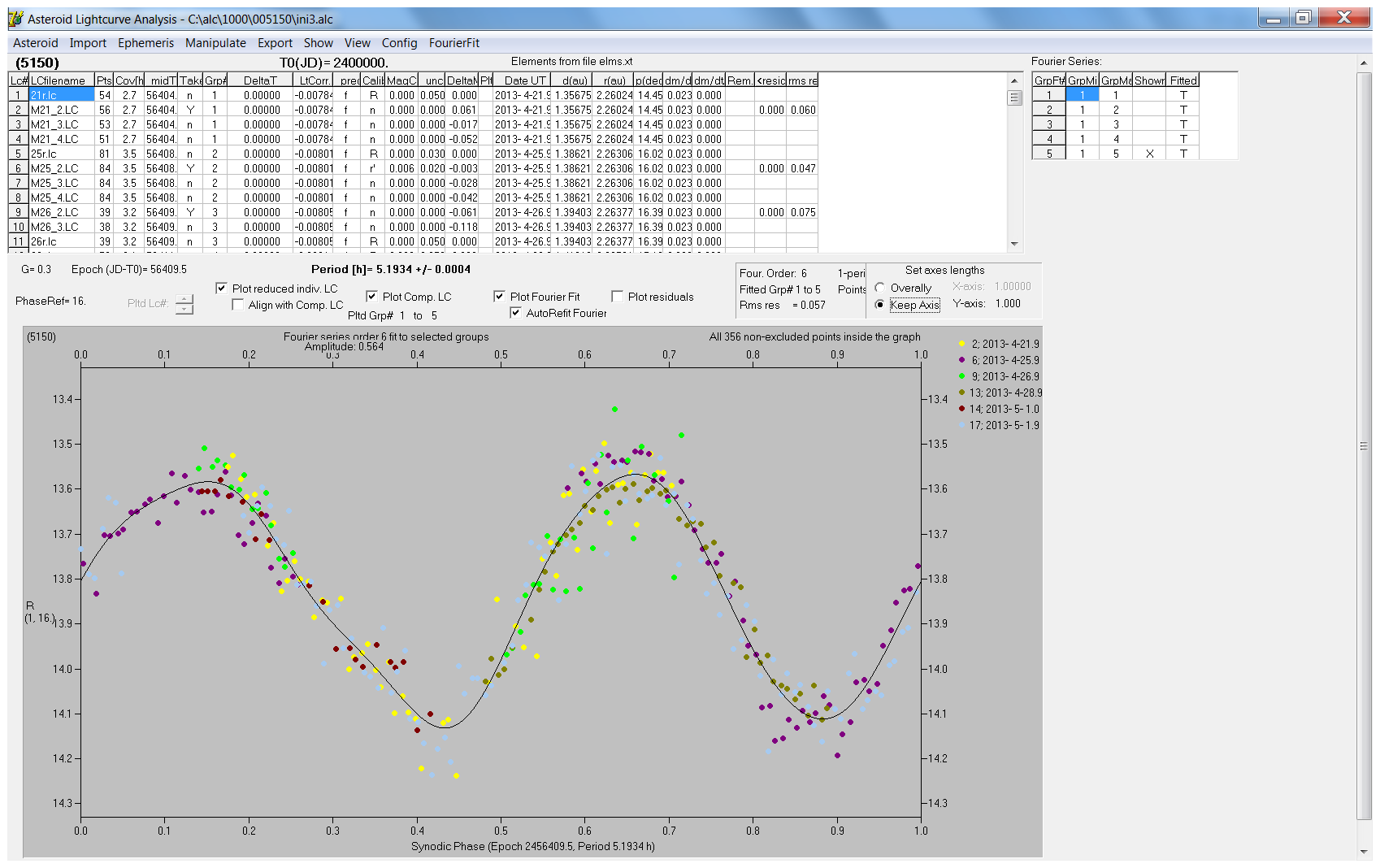The height and width of the screenshot is (868, 1380).
Task: Click the G= 0.3 value
Action: click(36, 269)
